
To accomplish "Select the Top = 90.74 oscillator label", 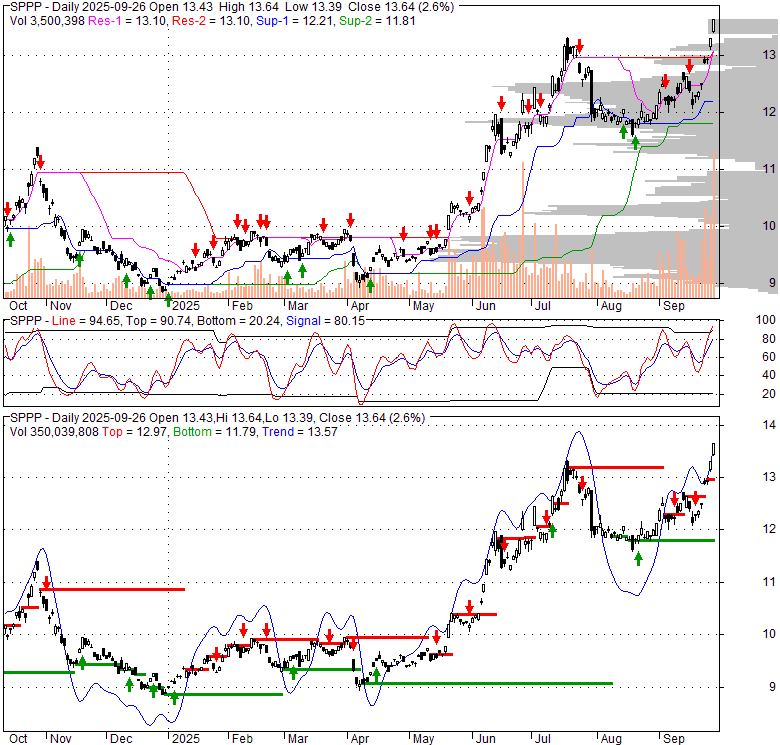I will 159,321.
